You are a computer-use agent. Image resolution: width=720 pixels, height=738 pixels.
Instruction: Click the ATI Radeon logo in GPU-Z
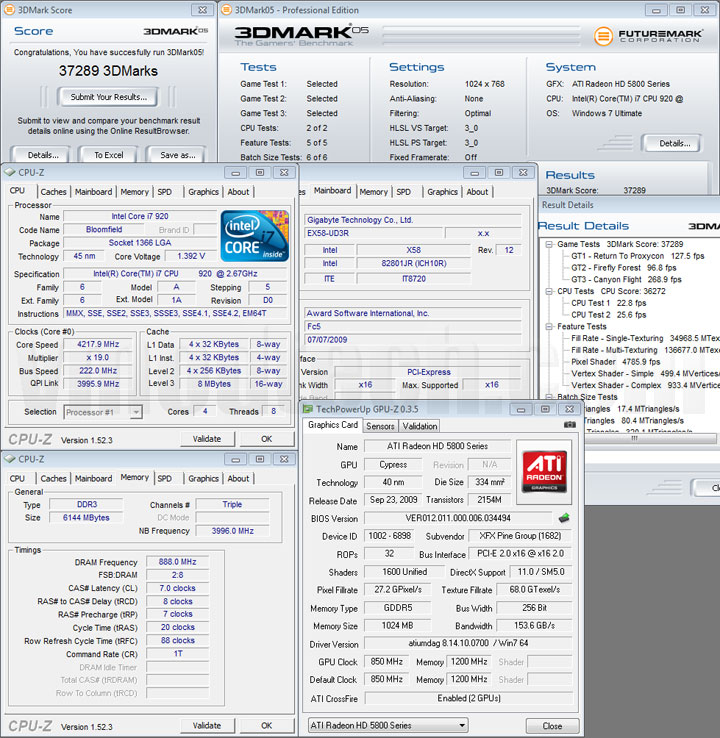[x=544, y=472]
